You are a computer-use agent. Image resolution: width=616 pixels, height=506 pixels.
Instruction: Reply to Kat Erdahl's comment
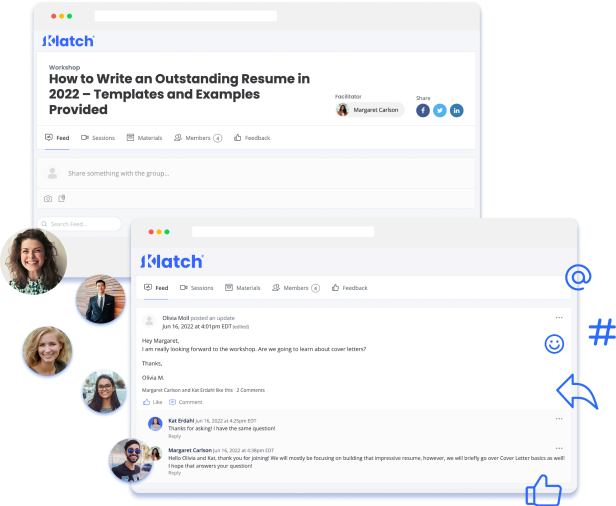[175, 436]
